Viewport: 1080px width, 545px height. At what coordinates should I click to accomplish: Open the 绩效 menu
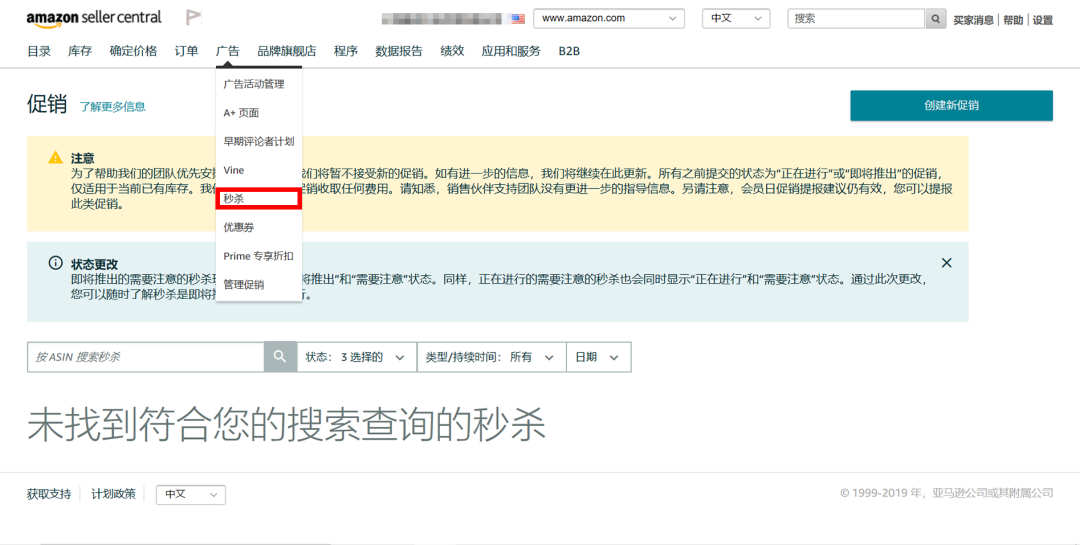[452, 51]
